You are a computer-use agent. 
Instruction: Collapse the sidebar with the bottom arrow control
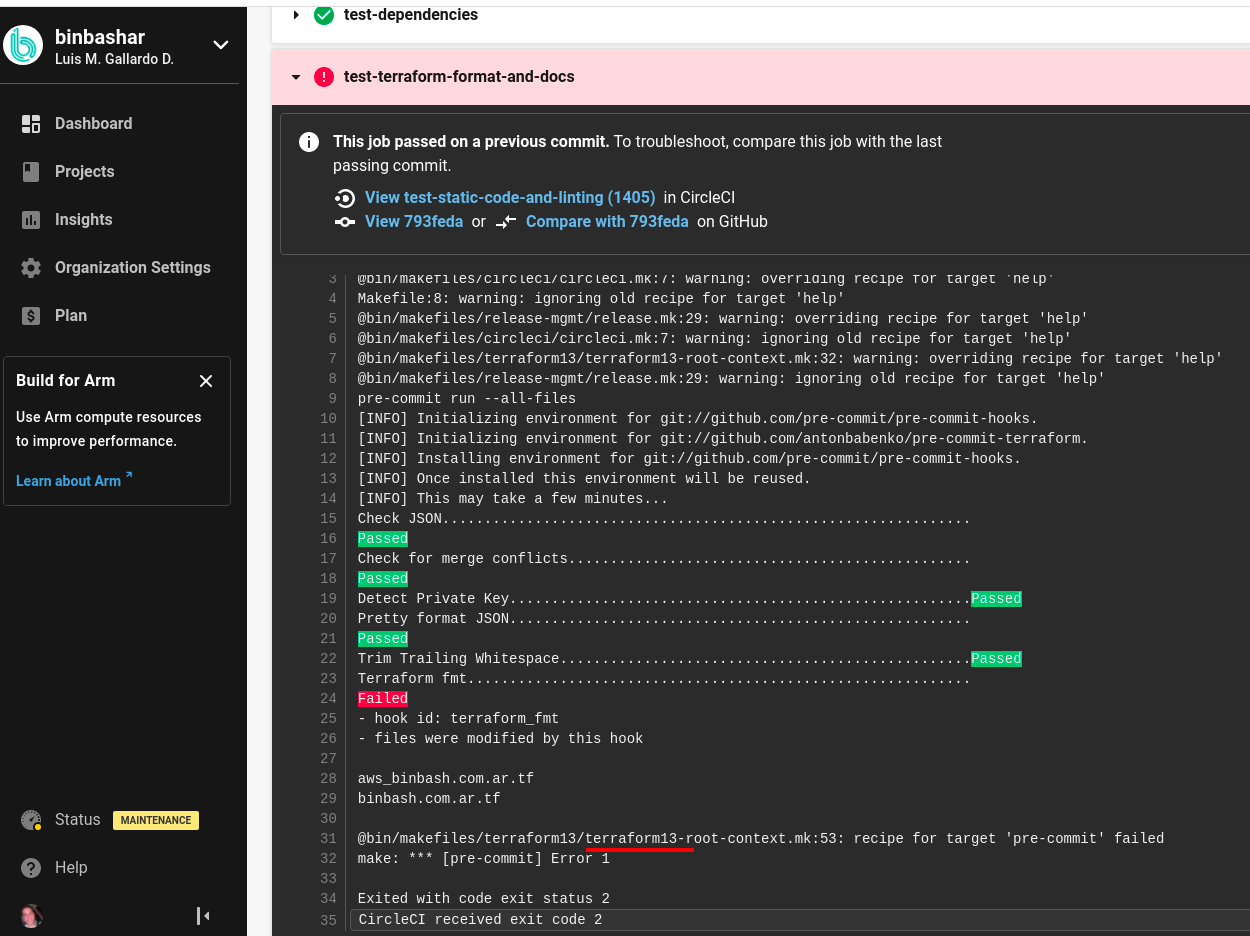point(203,915)
